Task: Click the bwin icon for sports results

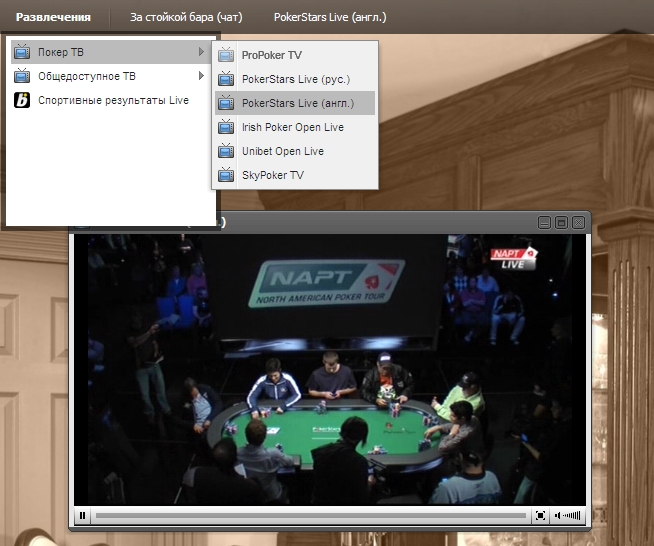Action: pyautogui.click(x=22, y=100)
